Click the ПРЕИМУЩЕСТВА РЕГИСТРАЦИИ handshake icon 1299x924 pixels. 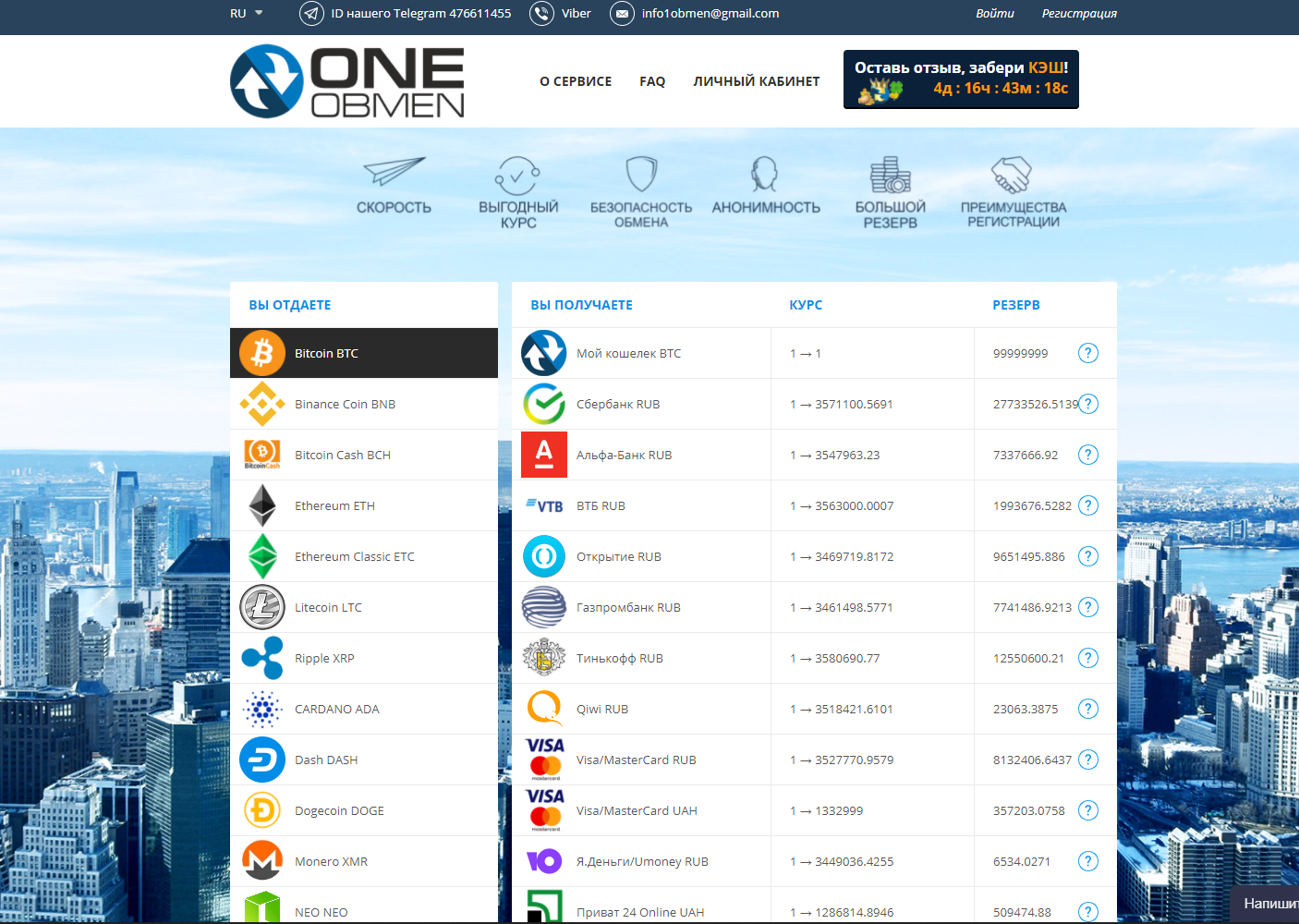click(x=1012, y=174)
